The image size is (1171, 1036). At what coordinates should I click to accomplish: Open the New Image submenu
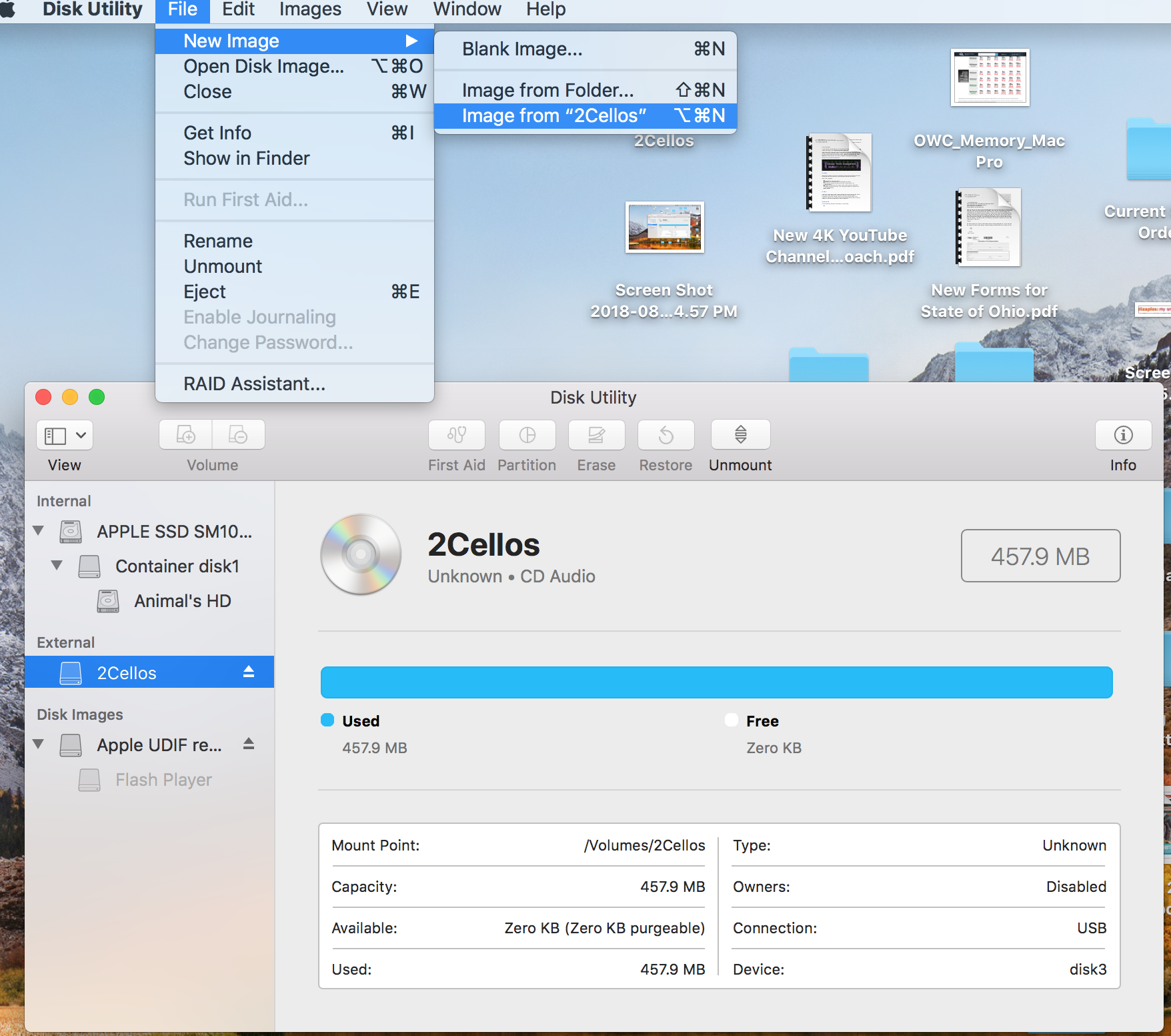pyautogui.click(x=295, y=41)
